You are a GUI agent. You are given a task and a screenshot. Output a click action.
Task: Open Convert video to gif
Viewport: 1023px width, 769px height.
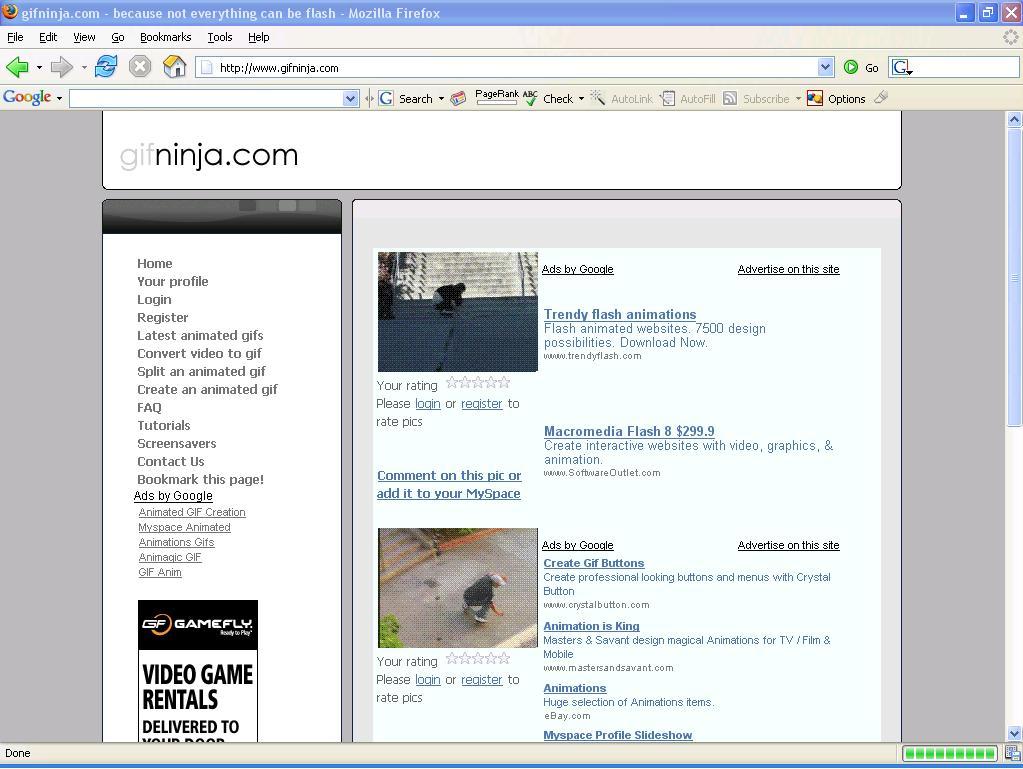[x=199, y=354]
